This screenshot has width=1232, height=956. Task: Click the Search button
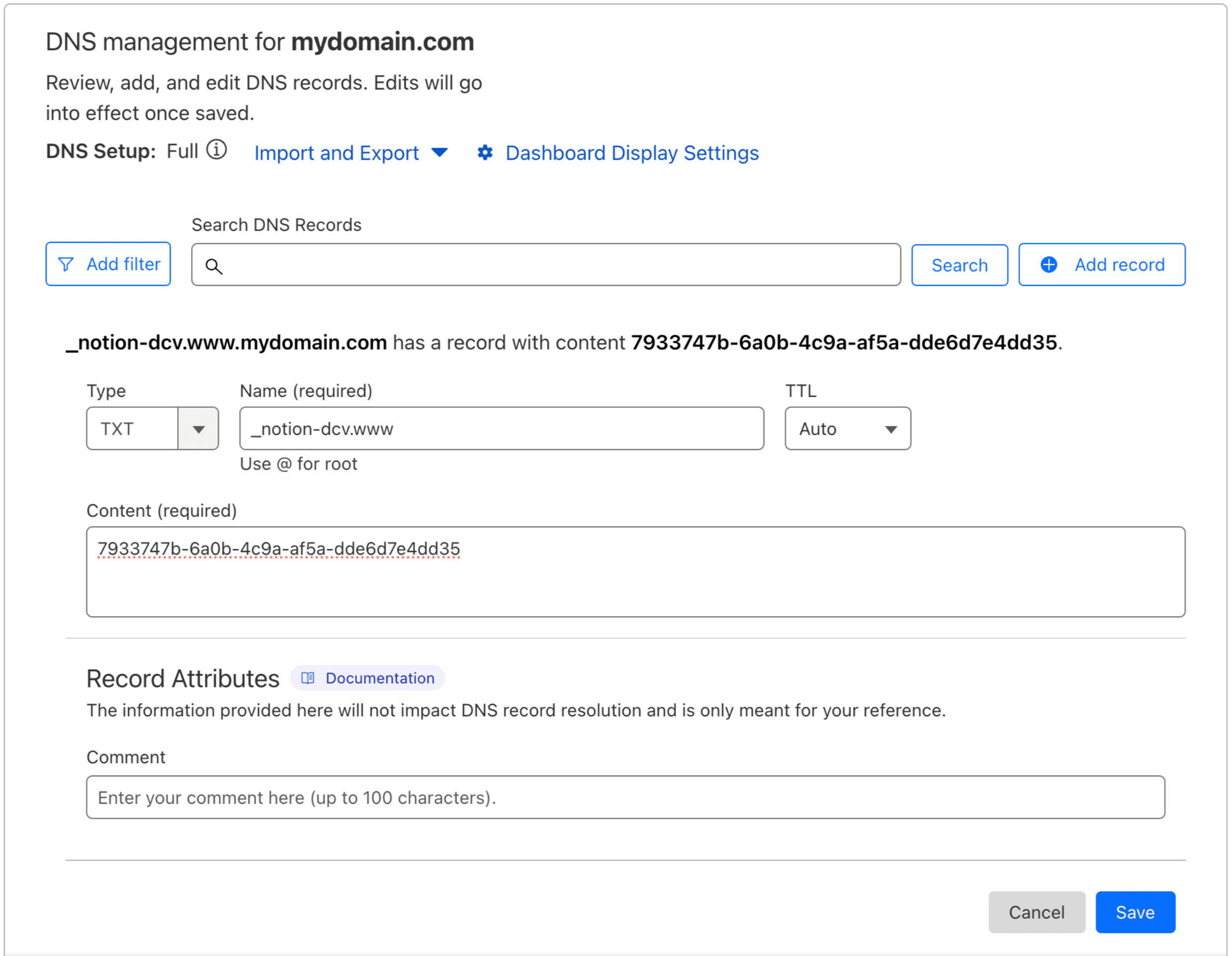[x=959, y=265]
